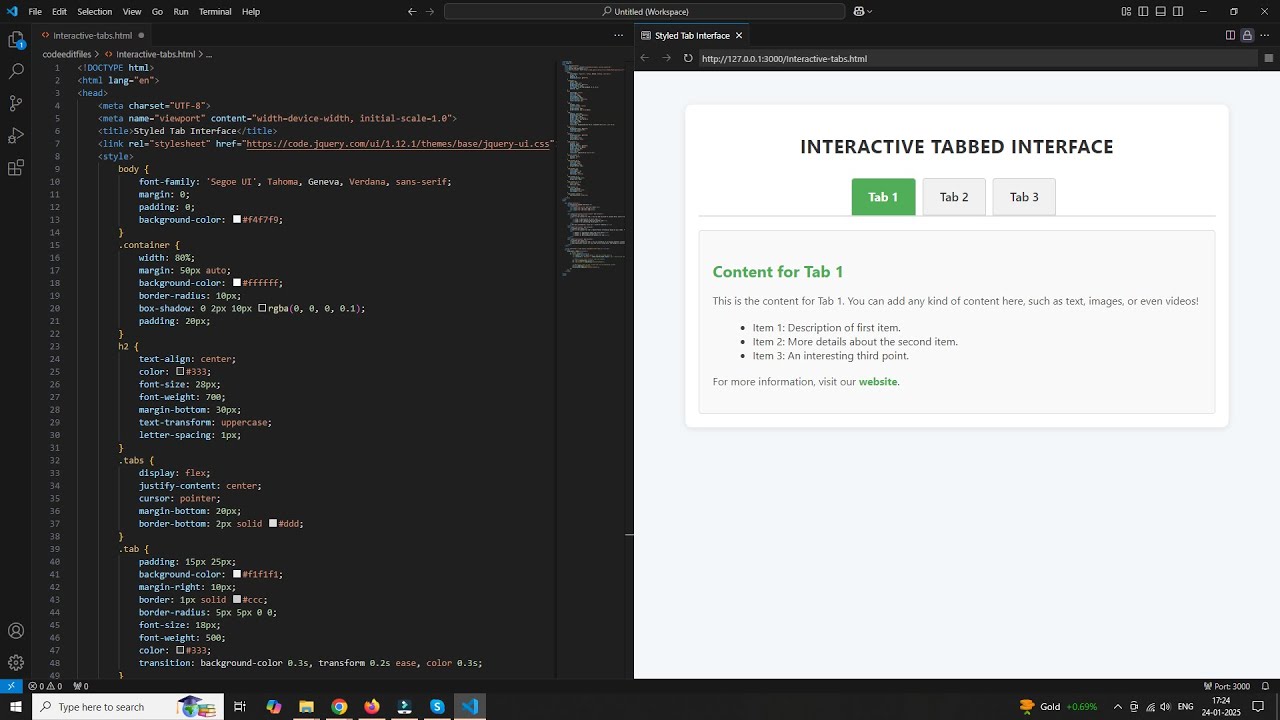Click the ports forwarded indicator showing 0
The width and height of the screenshot is (1280, 720).
point(81,686)
